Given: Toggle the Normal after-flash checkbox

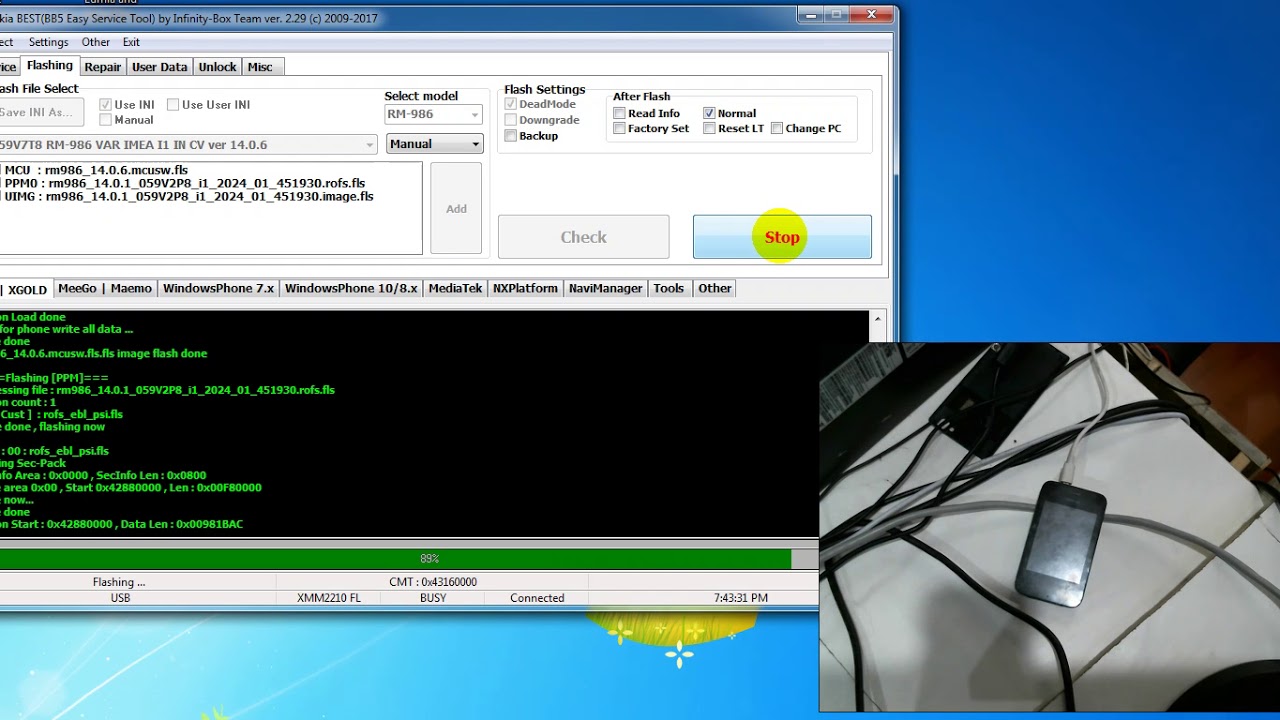Looking at the screenshot, I should coord(710,113).
